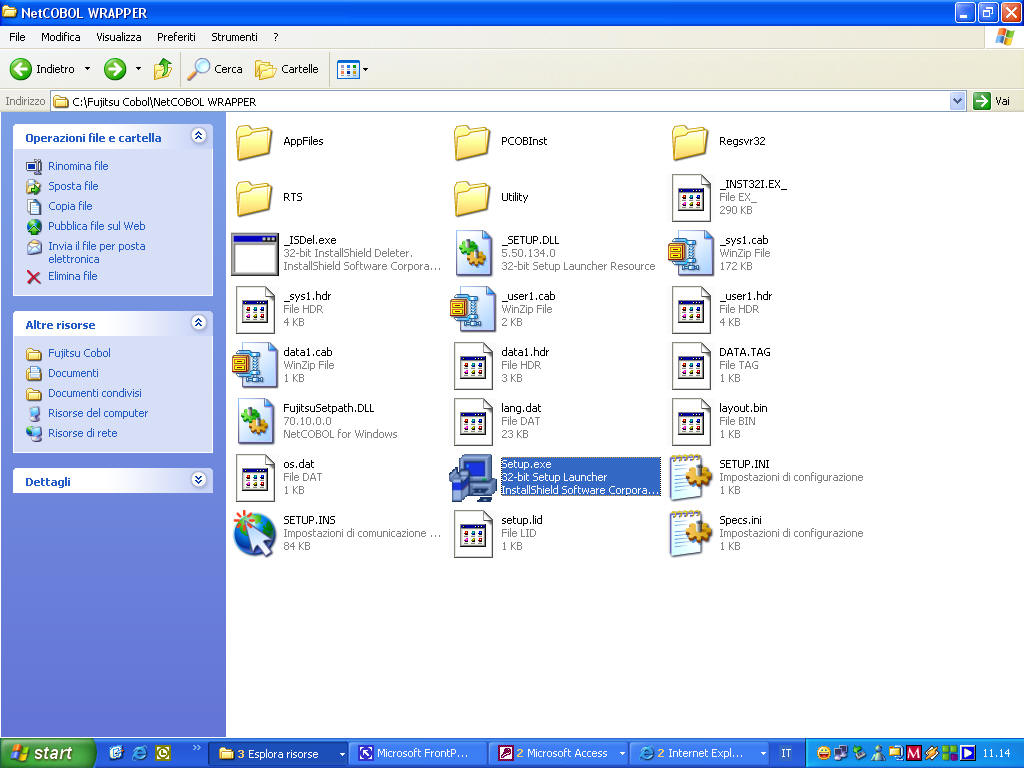Click Rinomina file link
Viewport: 1024px width, 768px height.
tap(78, 166)
